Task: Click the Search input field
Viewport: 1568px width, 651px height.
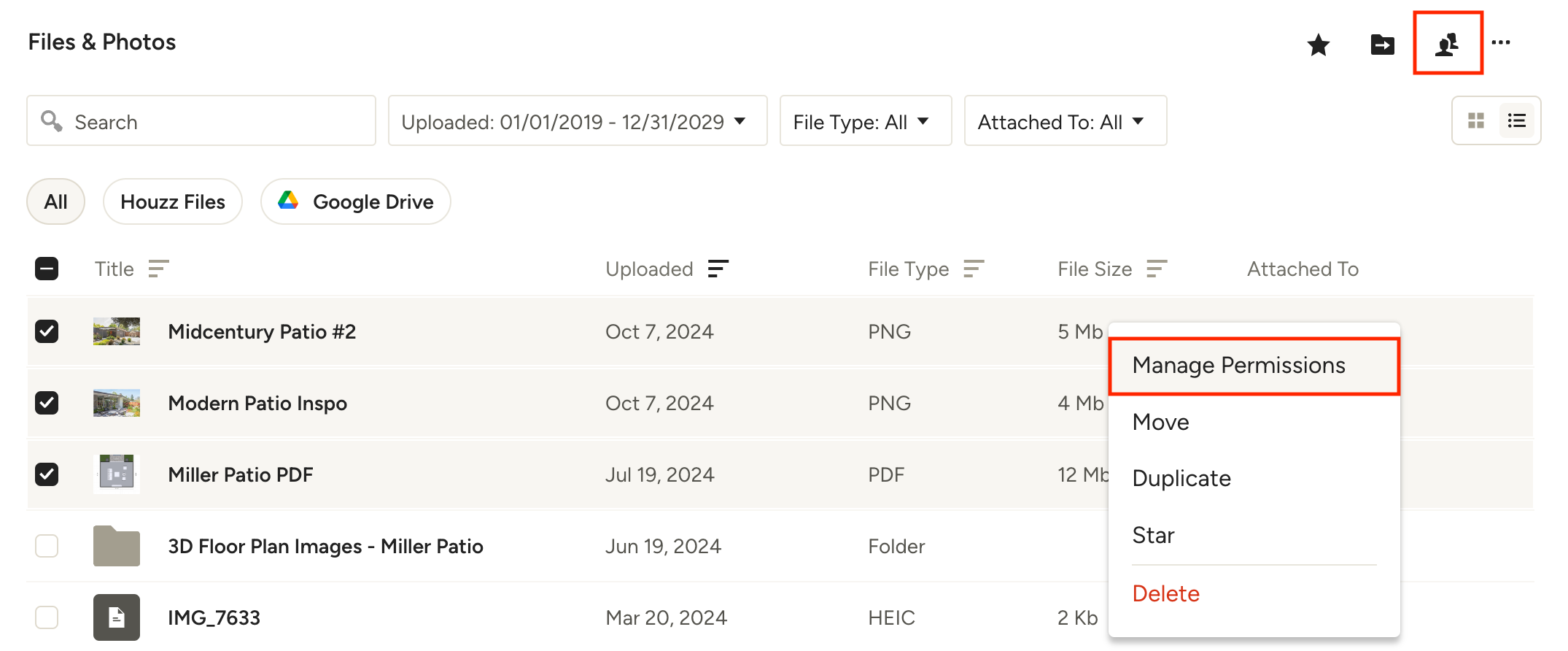Action: [211, 121]
